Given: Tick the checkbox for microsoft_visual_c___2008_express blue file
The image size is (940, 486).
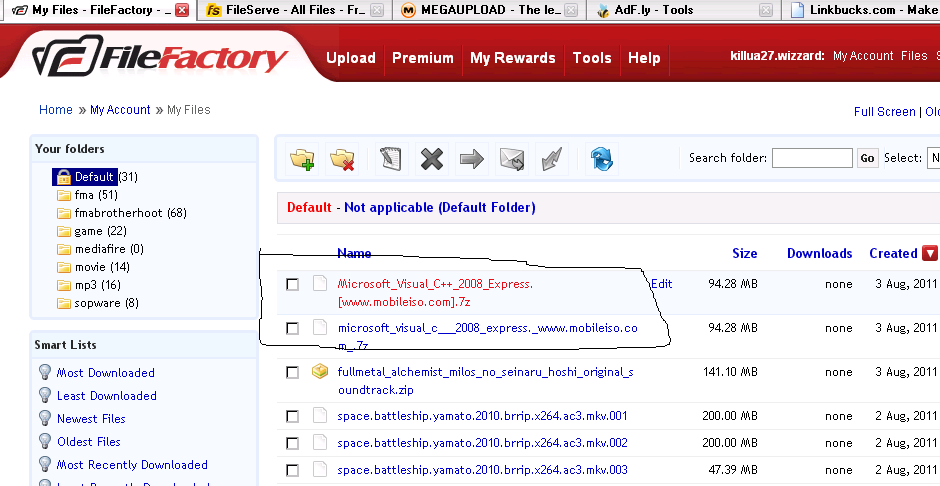Looking at the screenshot, I should pos(292,328).
